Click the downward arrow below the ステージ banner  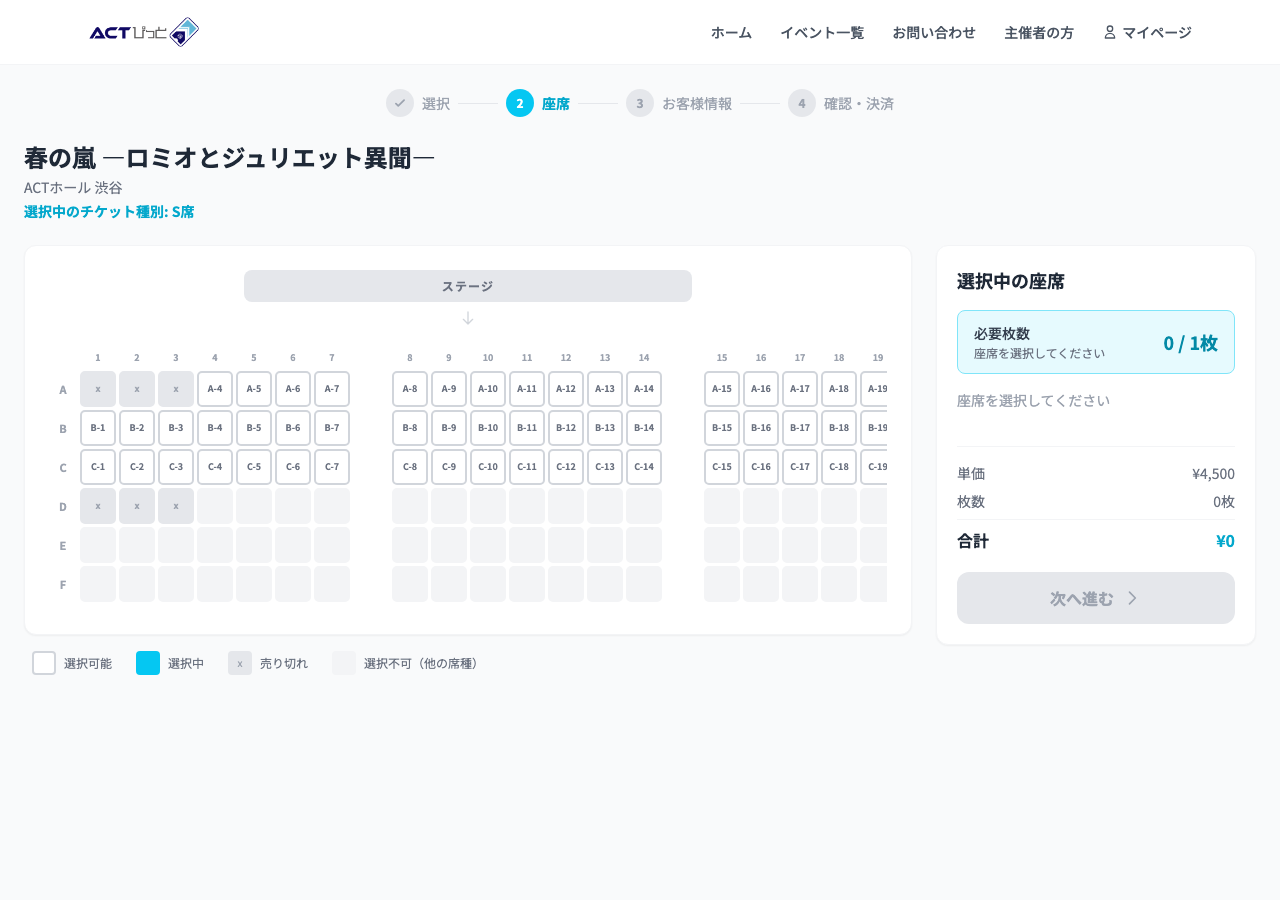click(x=467, y=318)
